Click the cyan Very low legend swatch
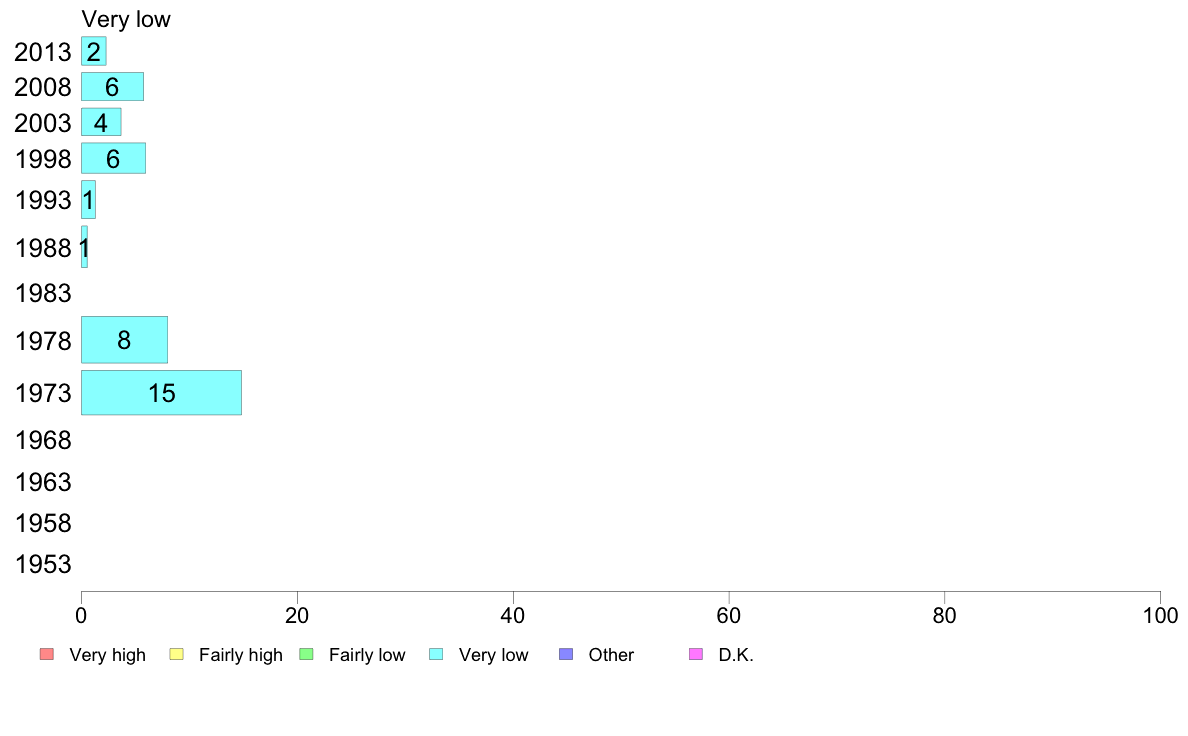1188x736 pixels. (436, 654)
